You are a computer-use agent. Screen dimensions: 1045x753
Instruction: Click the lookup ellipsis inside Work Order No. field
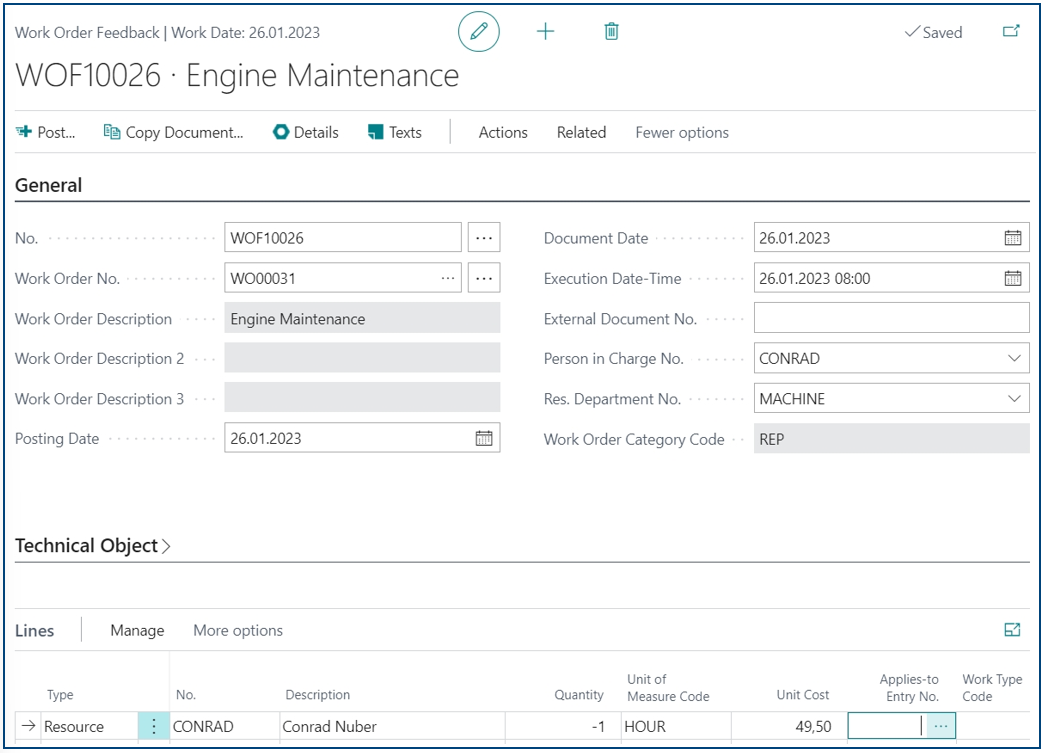pyautogui.click(x=448, y=279)
